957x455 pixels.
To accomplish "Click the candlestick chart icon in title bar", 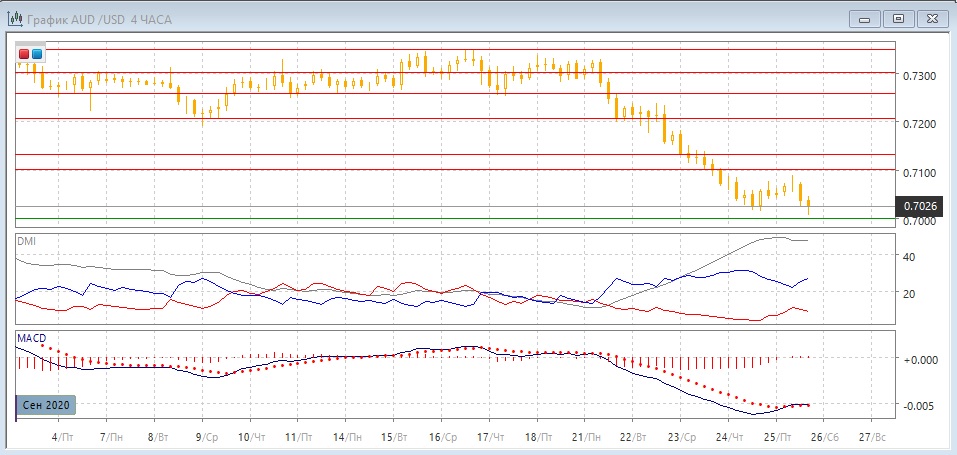I will point(15,17).
